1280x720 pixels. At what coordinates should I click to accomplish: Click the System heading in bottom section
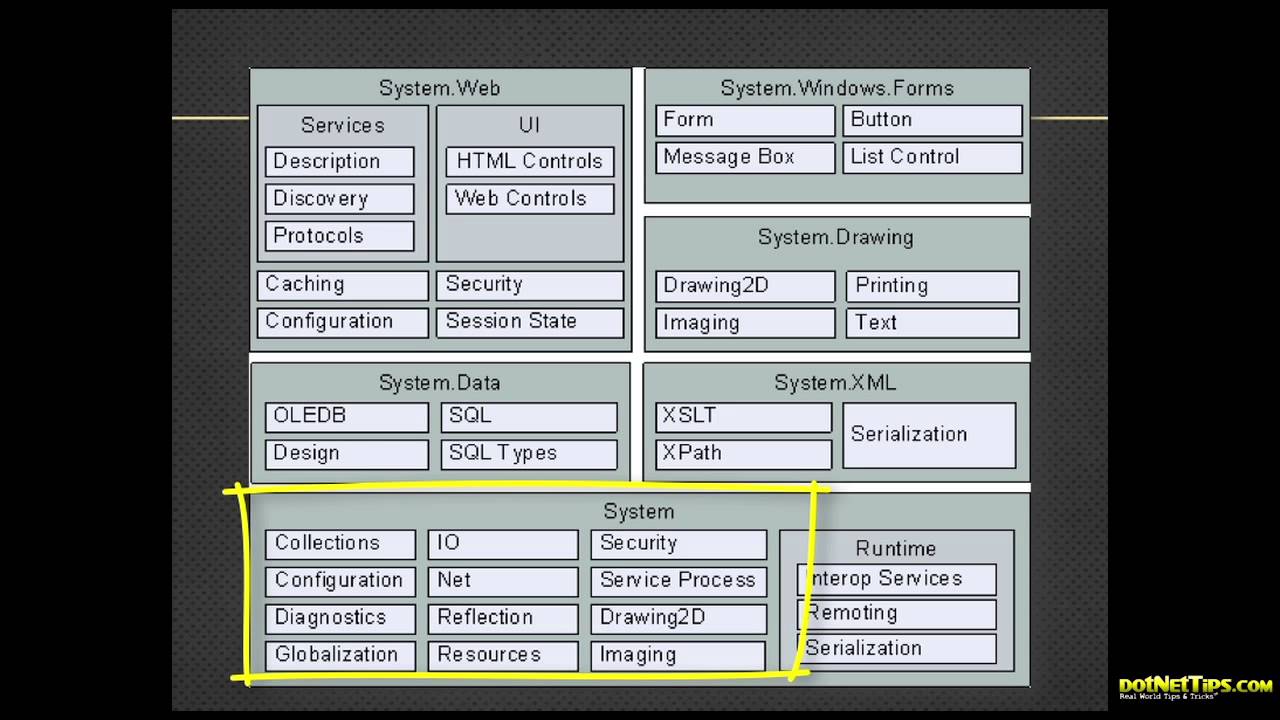pos(638,511)
